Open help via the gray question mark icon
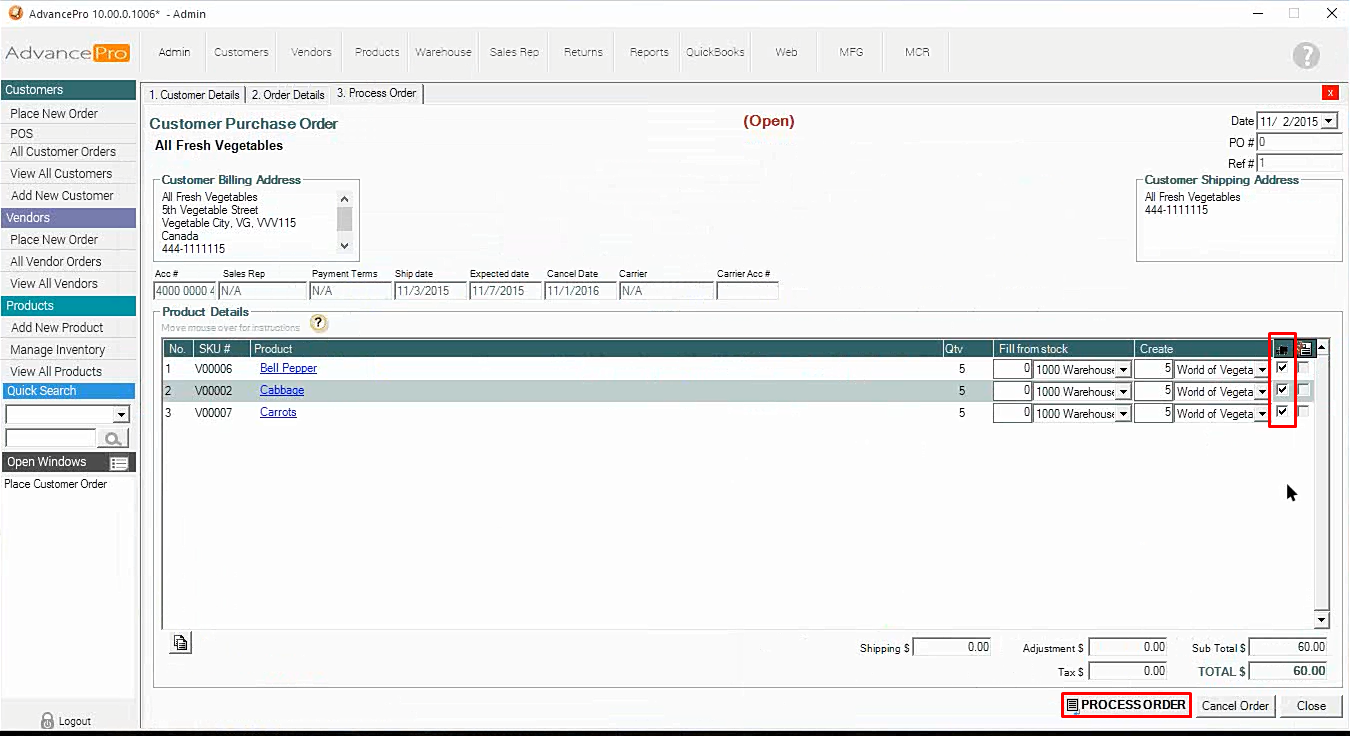The height and width of the screenshot is (736, 1350). pyautogui.click(x=1306, y=56)
